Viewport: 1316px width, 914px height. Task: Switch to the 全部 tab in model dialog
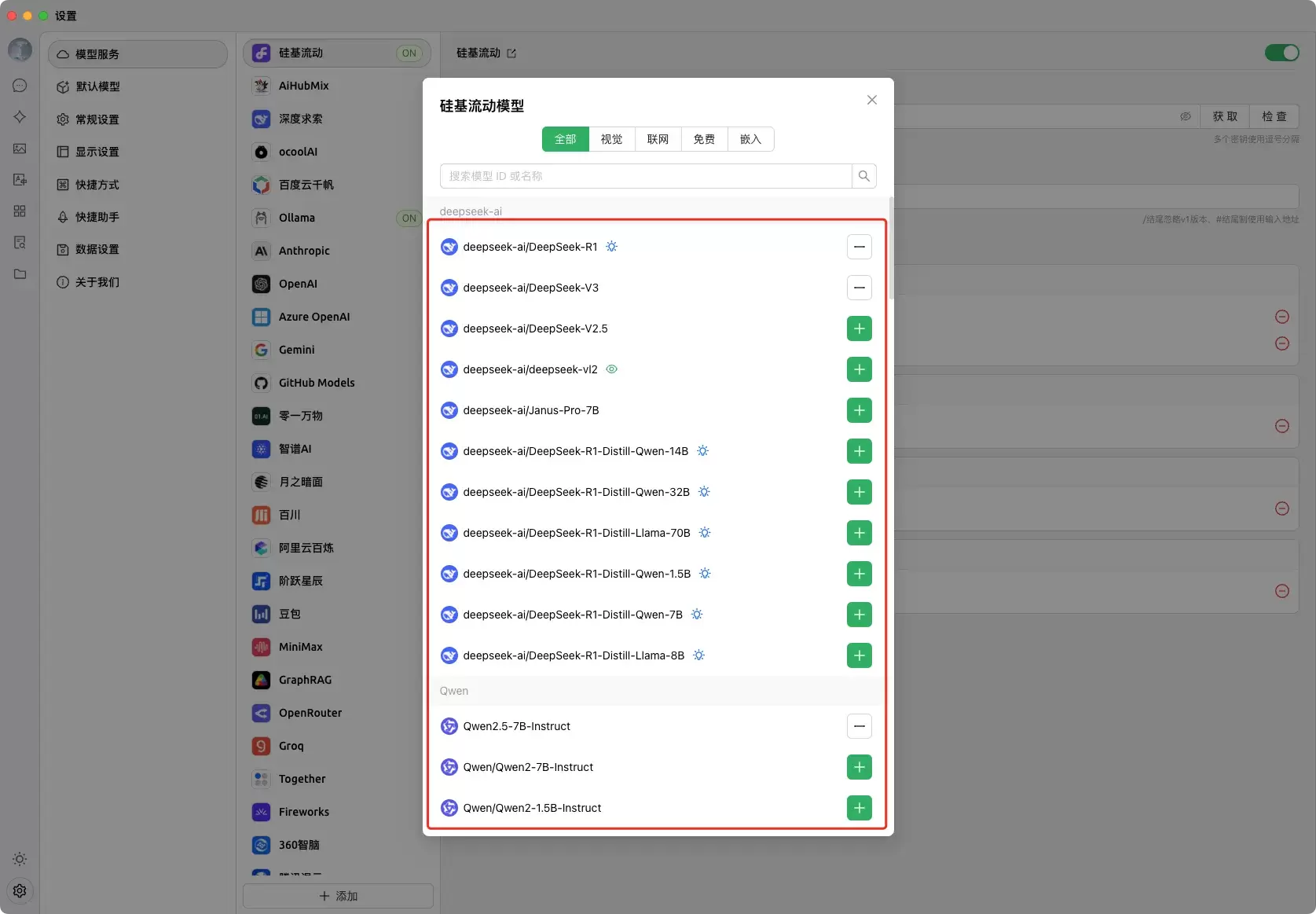(x=566, y=139)
